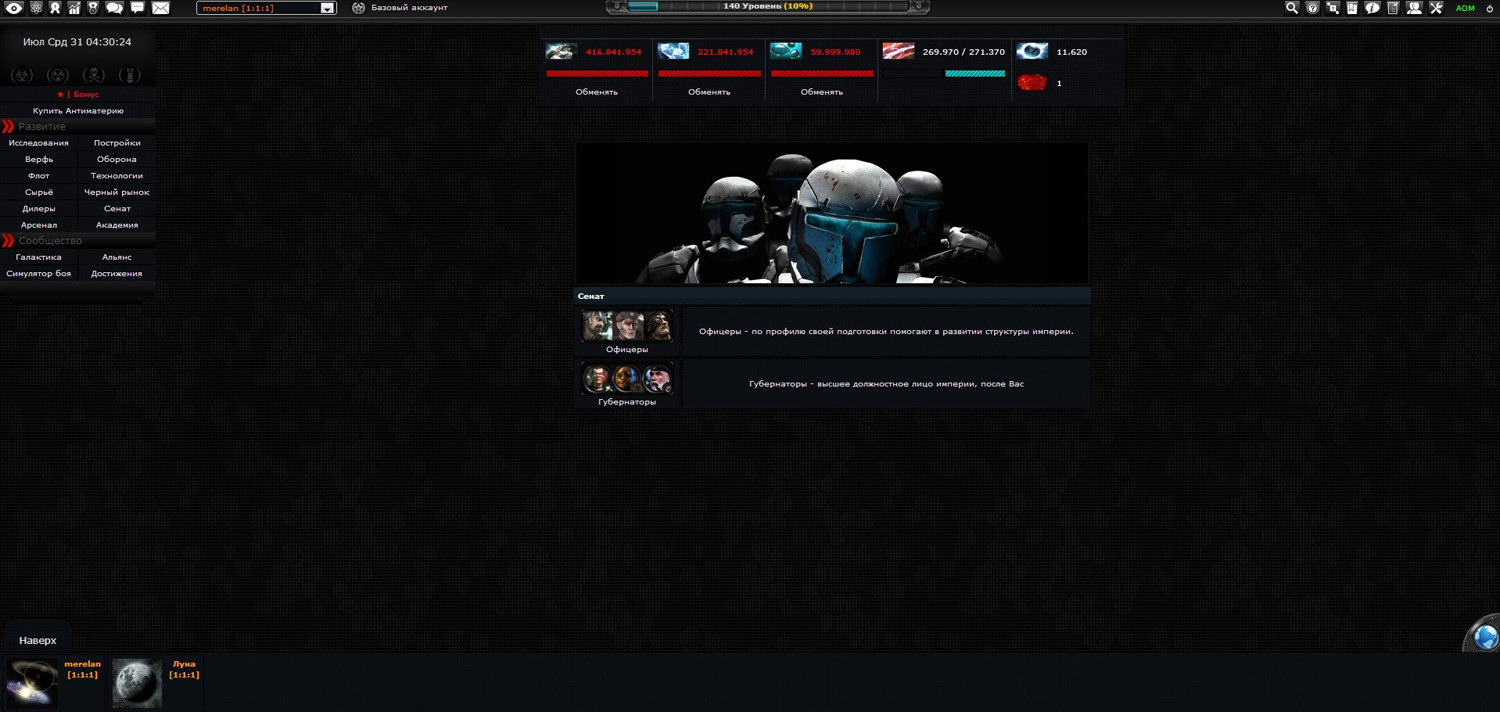Click the medal icon in the top bar
The height and width of the screenshot is (712, 1500).
93,8
